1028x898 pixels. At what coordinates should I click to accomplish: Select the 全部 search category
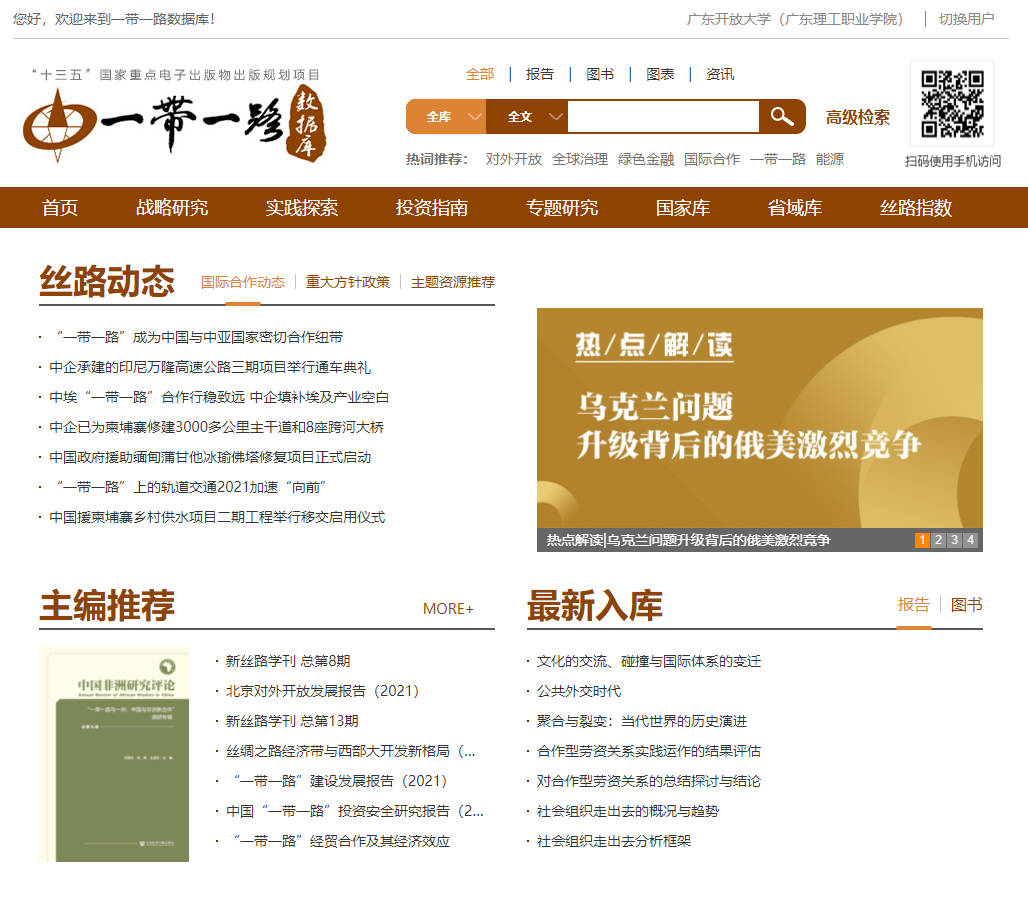pos(480,74)
